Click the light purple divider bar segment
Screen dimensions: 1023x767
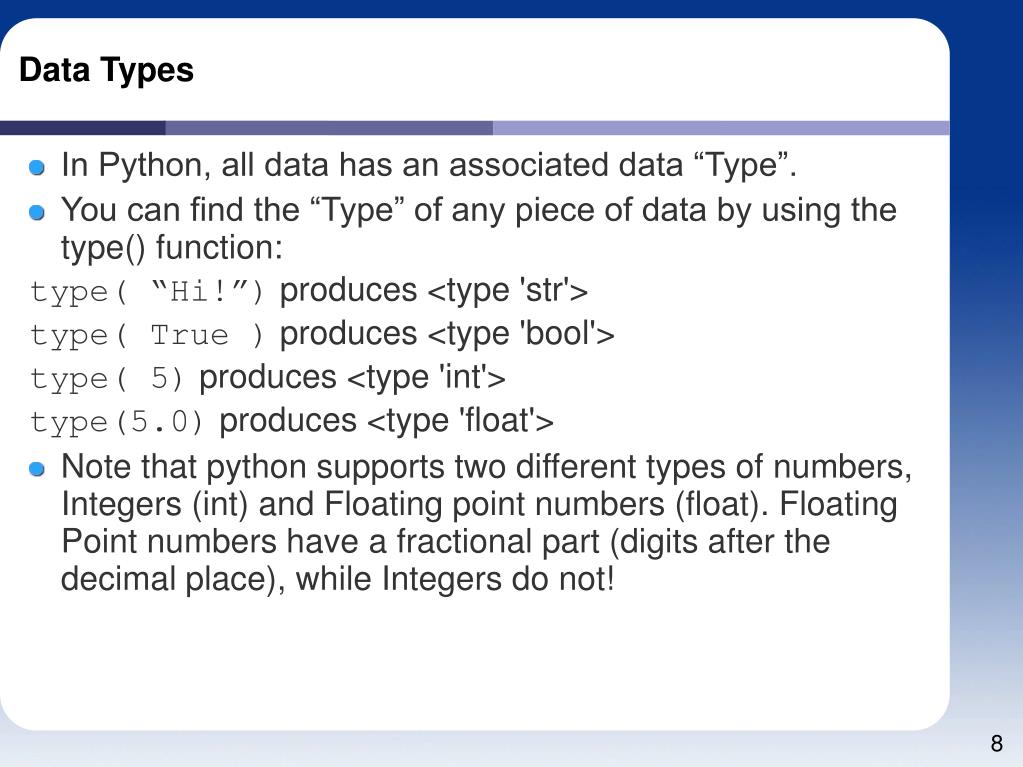(721, 128)
